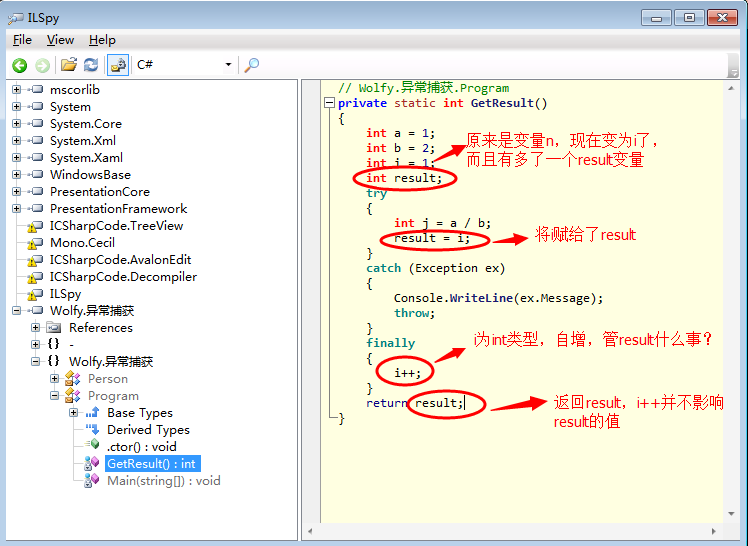Click the Forward navigation arrow
This screenshot has height=546, width=748.
[42, 65]
